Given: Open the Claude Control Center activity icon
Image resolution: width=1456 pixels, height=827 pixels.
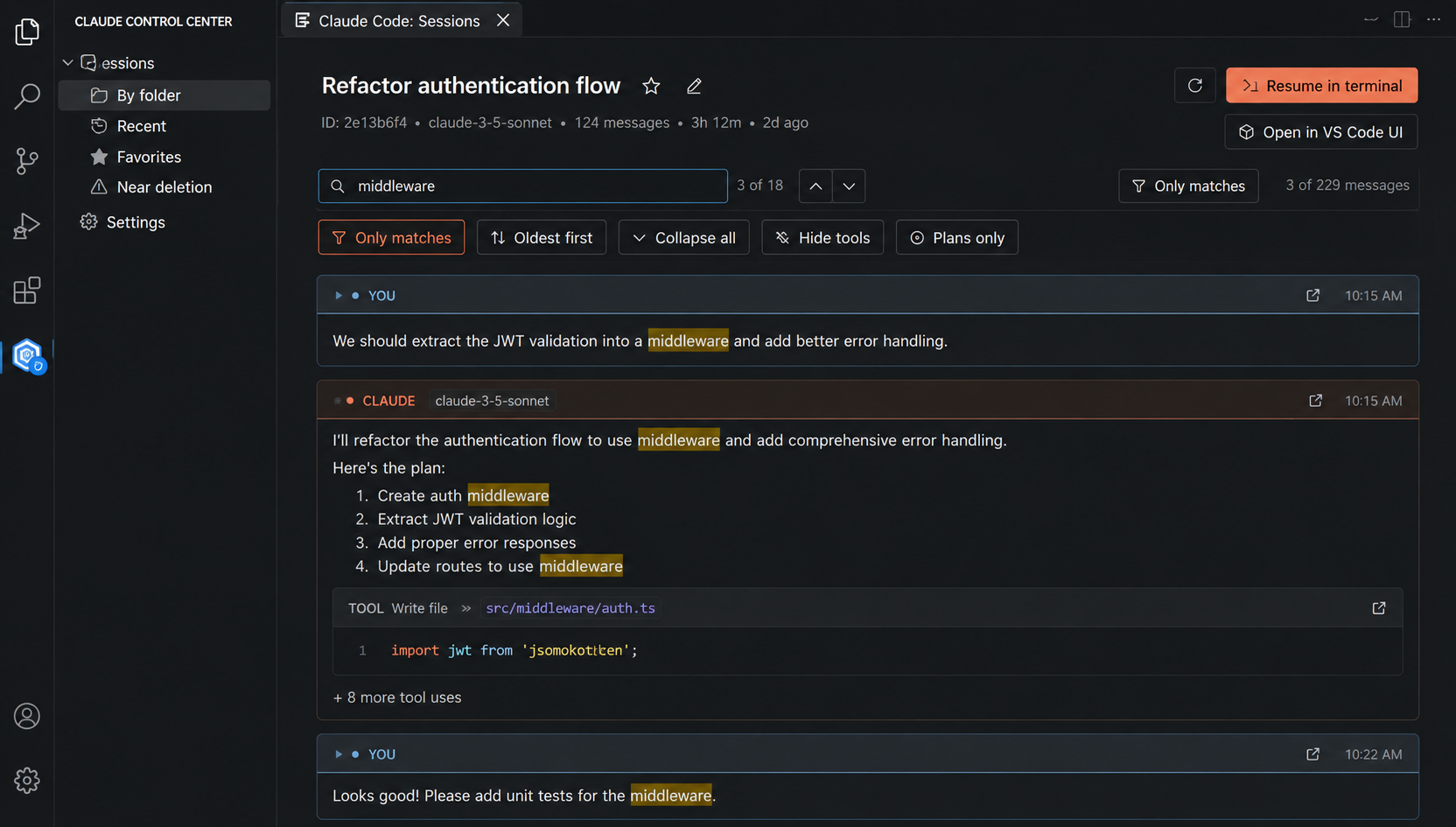Looking at the screenshot, I should [x=27, y=355].
